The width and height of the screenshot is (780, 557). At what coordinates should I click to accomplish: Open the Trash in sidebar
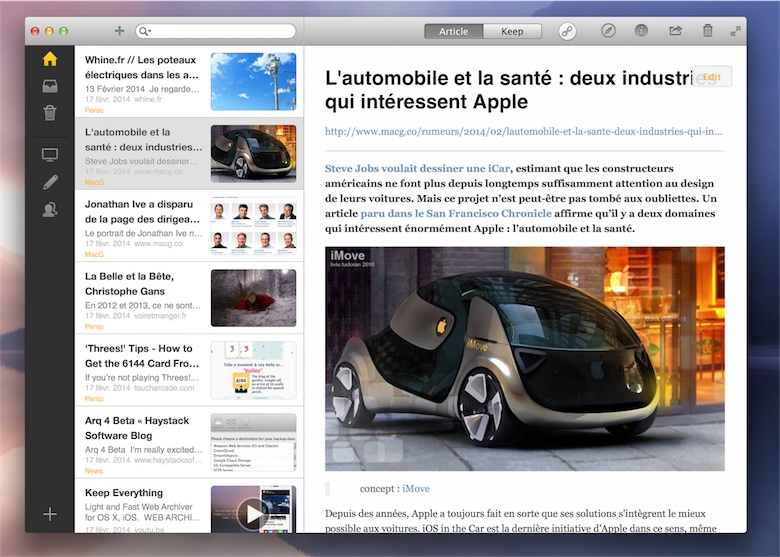point(50,112)
